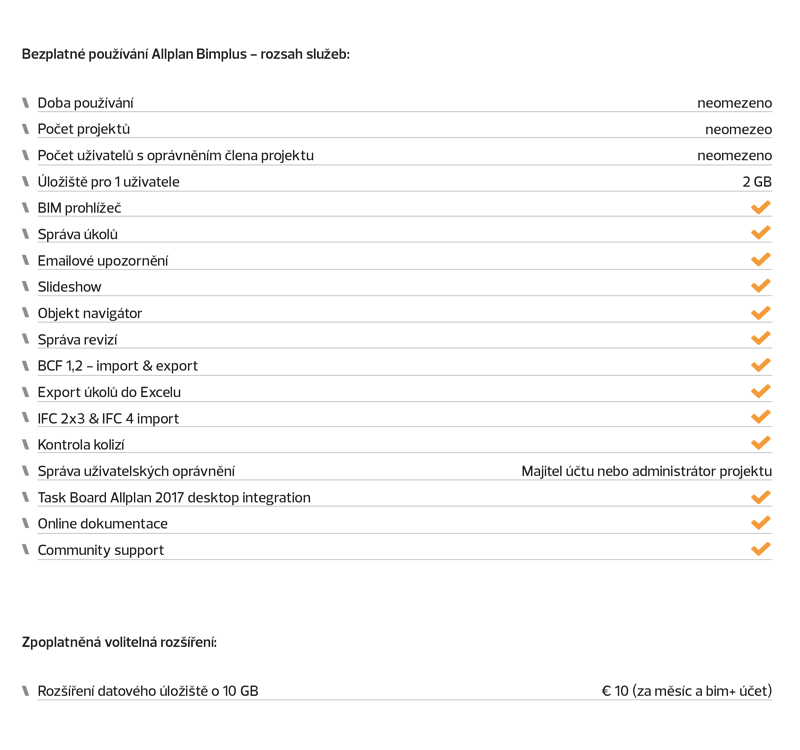Click the Community support checkmark
The width and height of the screenshot is (800, 750).
pyautogui.click(x=761, y=549)
